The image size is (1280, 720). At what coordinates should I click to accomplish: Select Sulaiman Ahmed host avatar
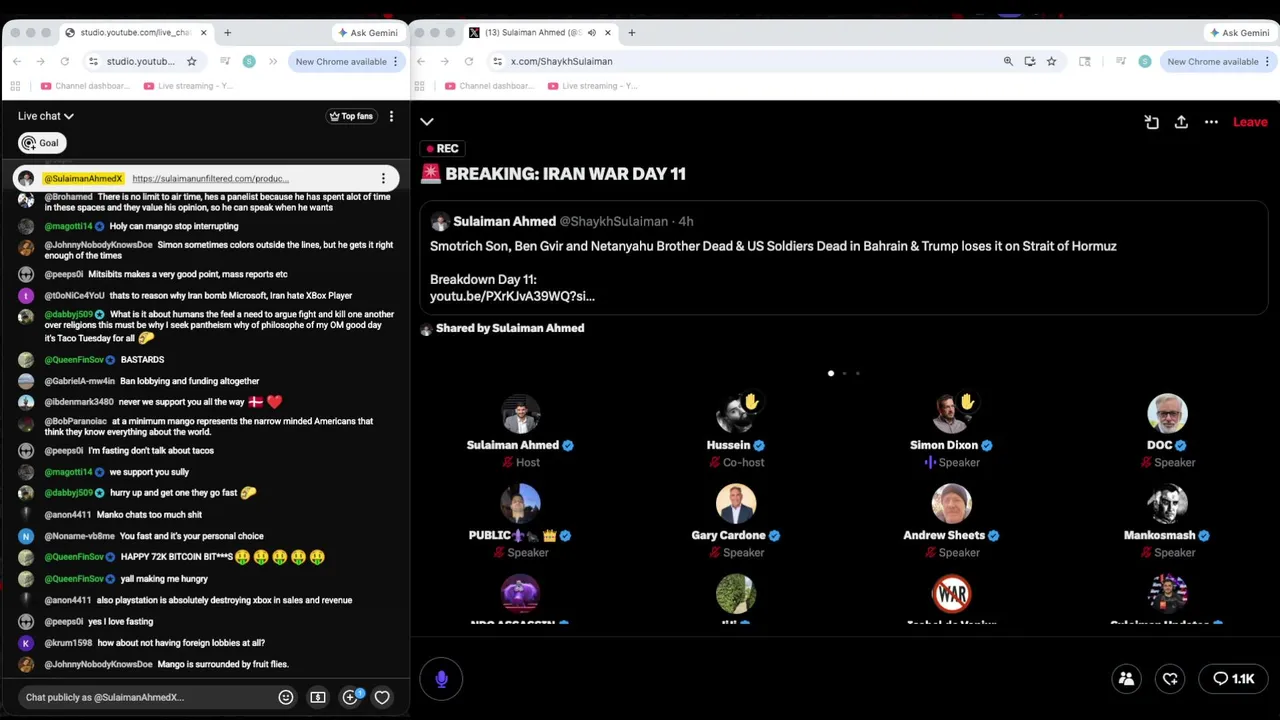(x=520, y=414)
